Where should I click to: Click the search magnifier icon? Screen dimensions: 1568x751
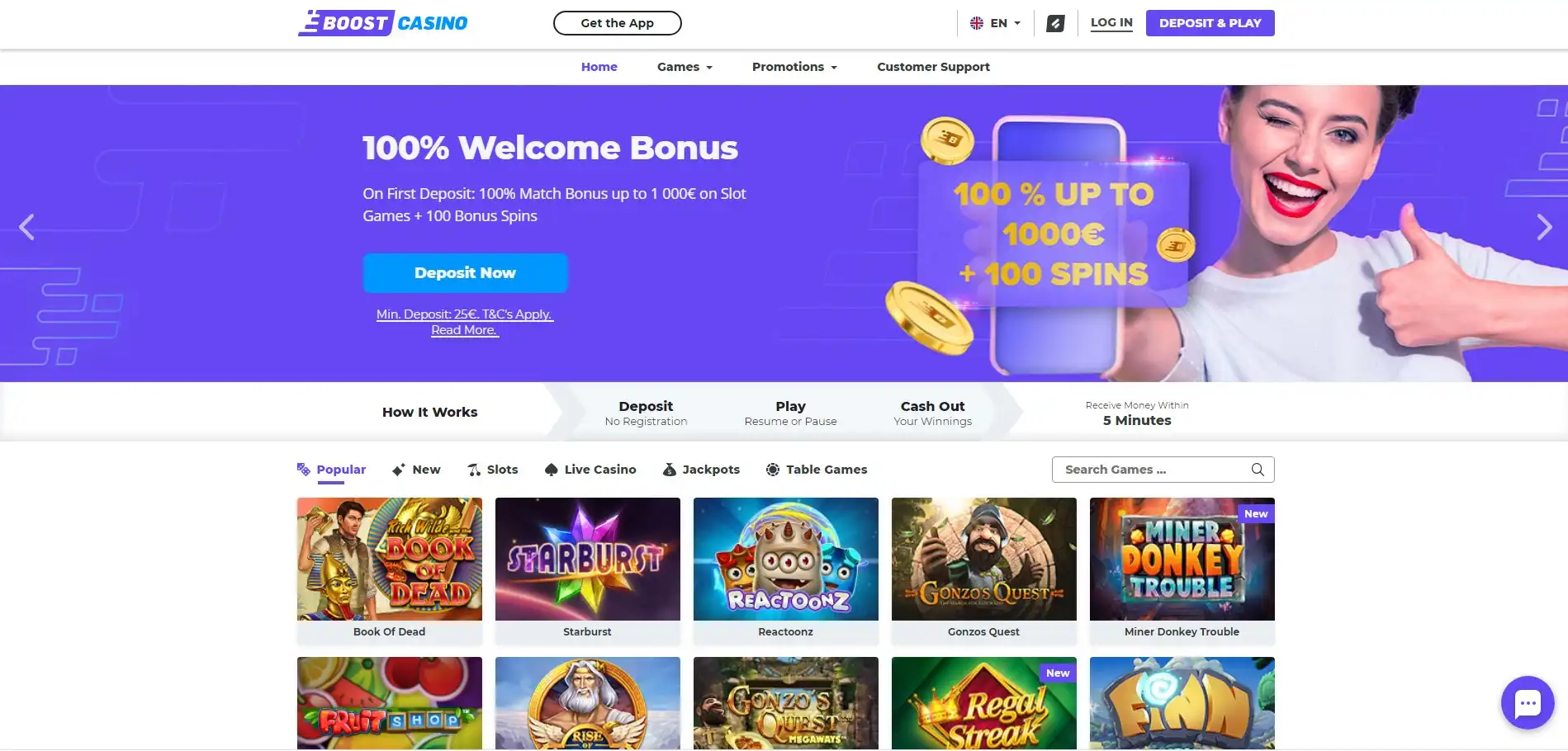[x=1258, y=470]
